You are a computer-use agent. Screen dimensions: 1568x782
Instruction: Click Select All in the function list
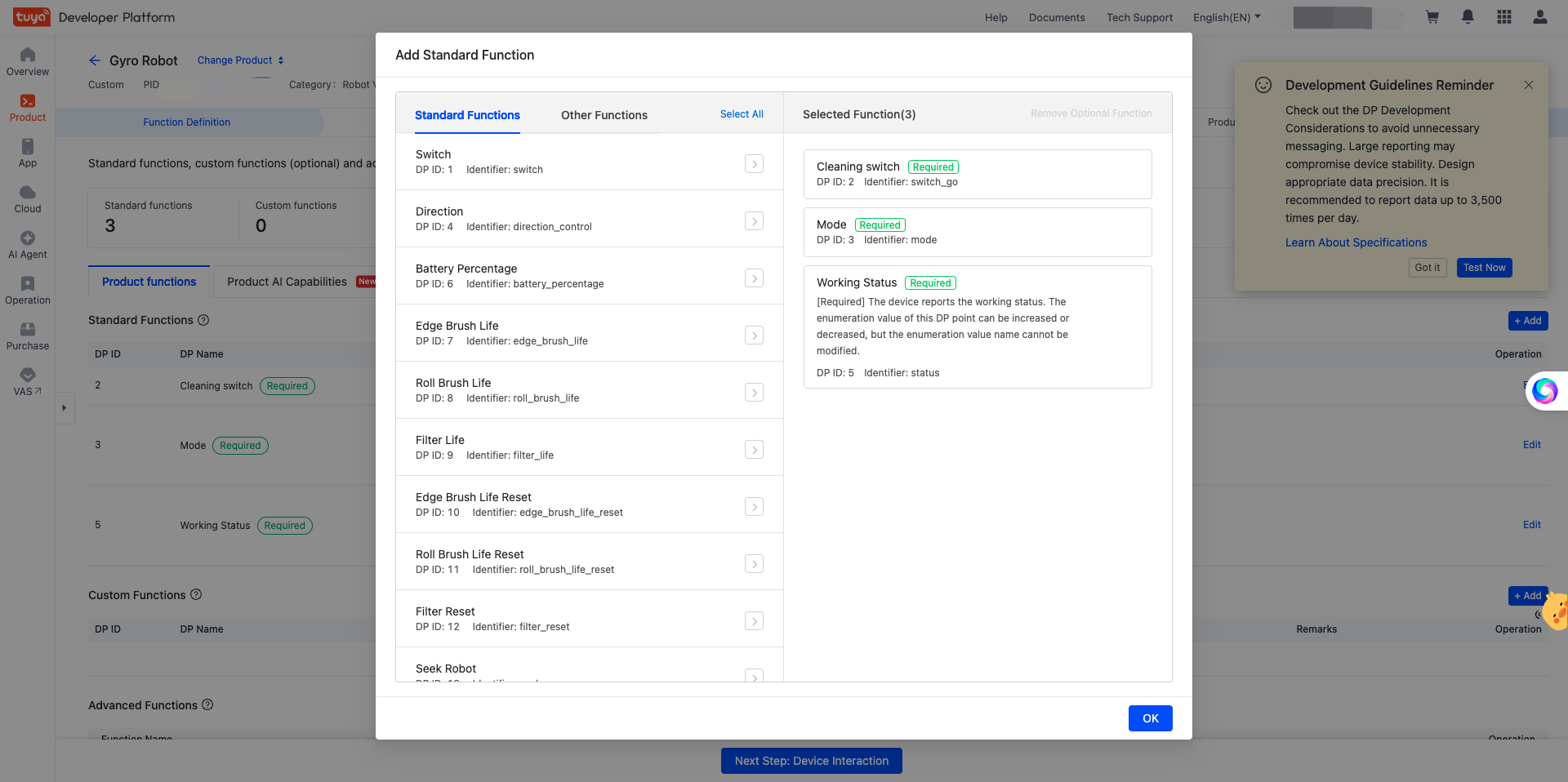click(x=742, y=114)
